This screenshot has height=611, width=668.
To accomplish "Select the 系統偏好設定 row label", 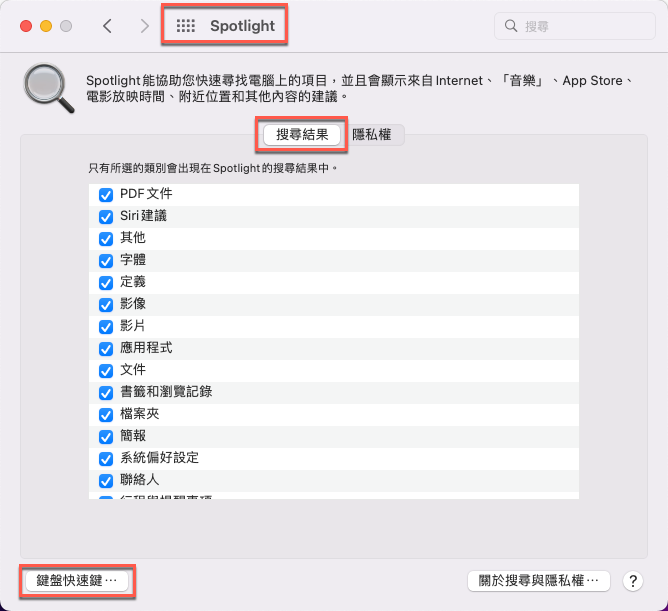I will 159,458.
